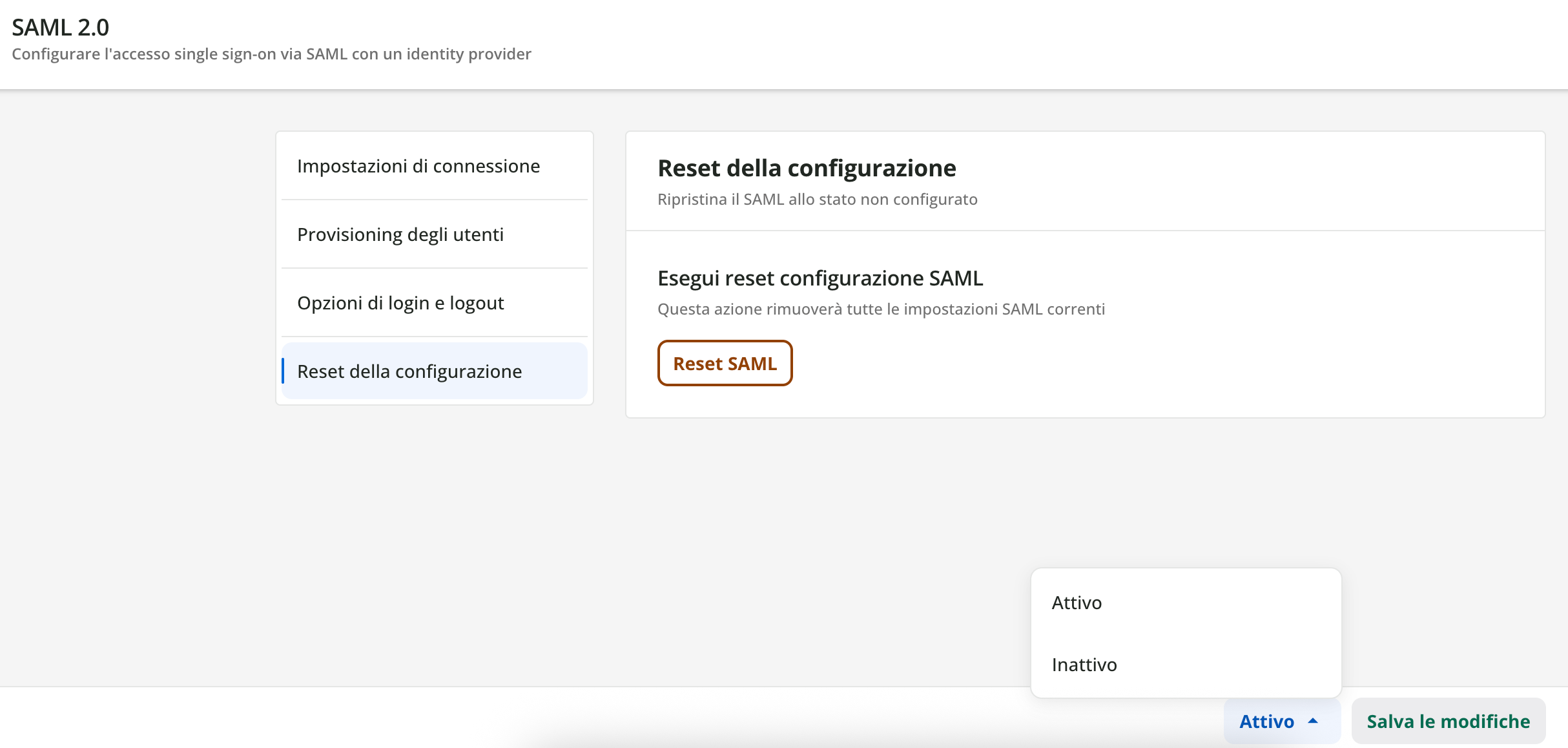This screenshot has width=1568, height=748.
Task: Click the SAML 2.0 page title
Action: click(x=61, y=27)
